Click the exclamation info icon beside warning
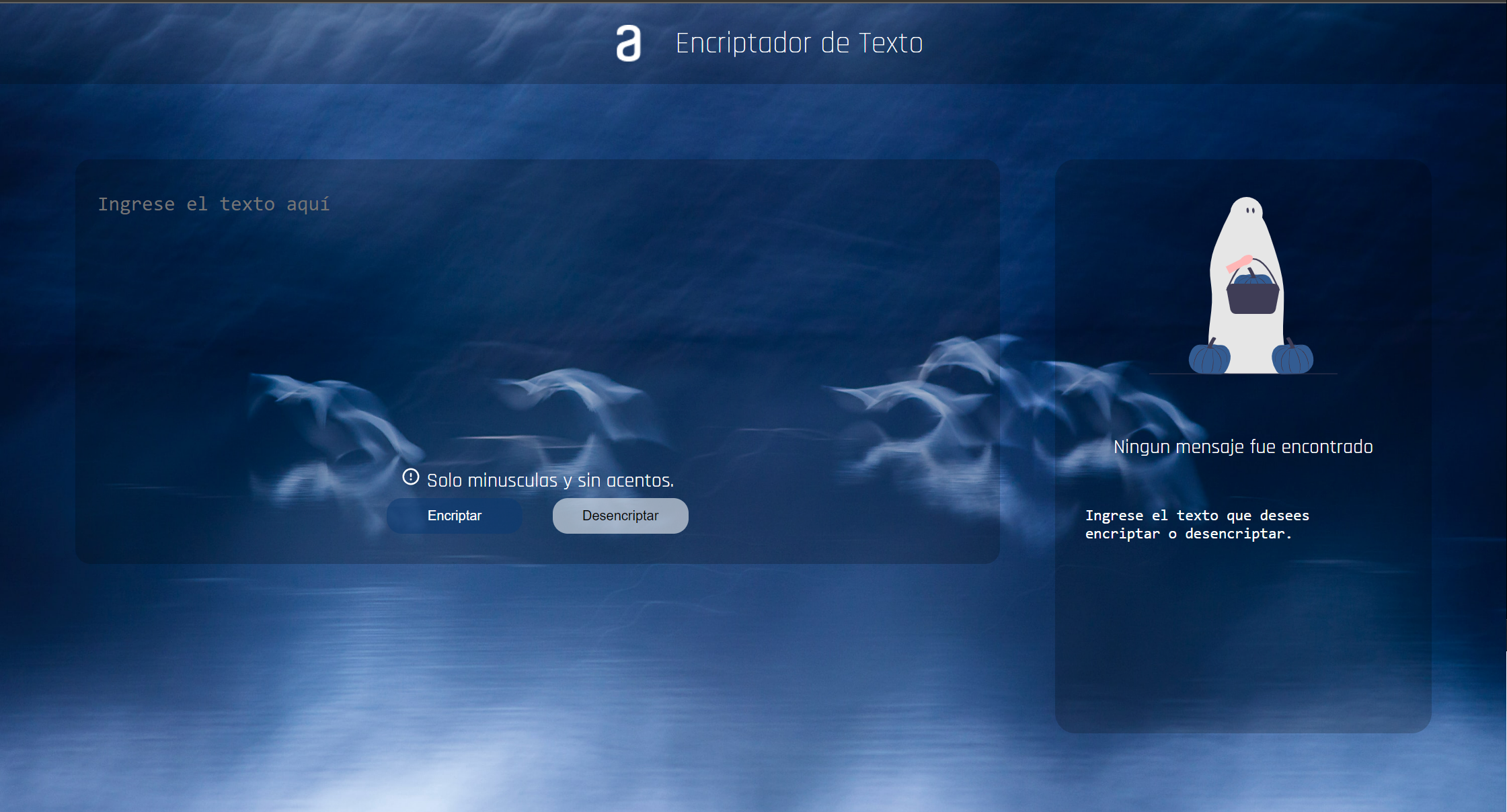 coord(410,477)
